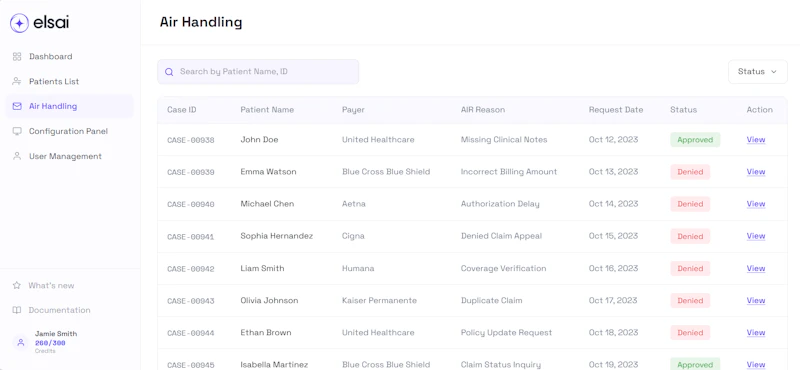Viewport: 800px width, 370px height.
Task: Click Jamie Smith's account name
Action: pyautogui.click(x=56, y=334)
